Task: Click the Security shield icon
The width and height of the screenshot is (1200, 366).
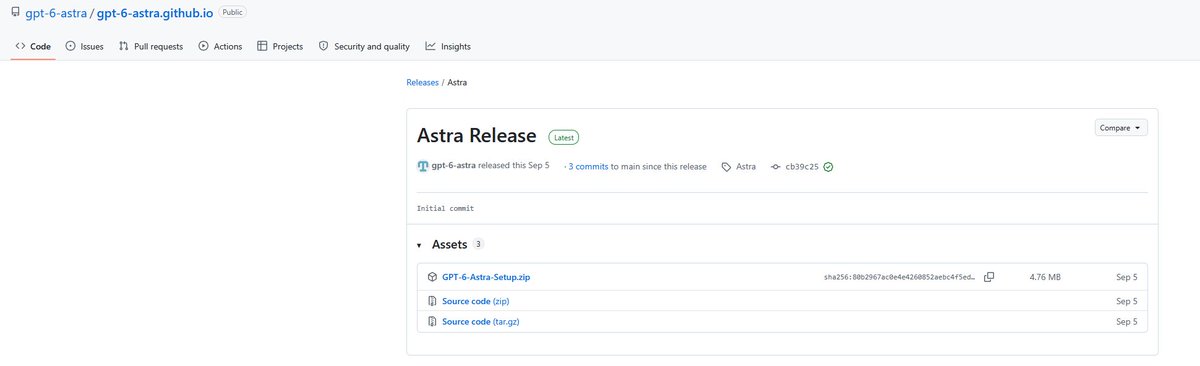Action: (323, 46)
